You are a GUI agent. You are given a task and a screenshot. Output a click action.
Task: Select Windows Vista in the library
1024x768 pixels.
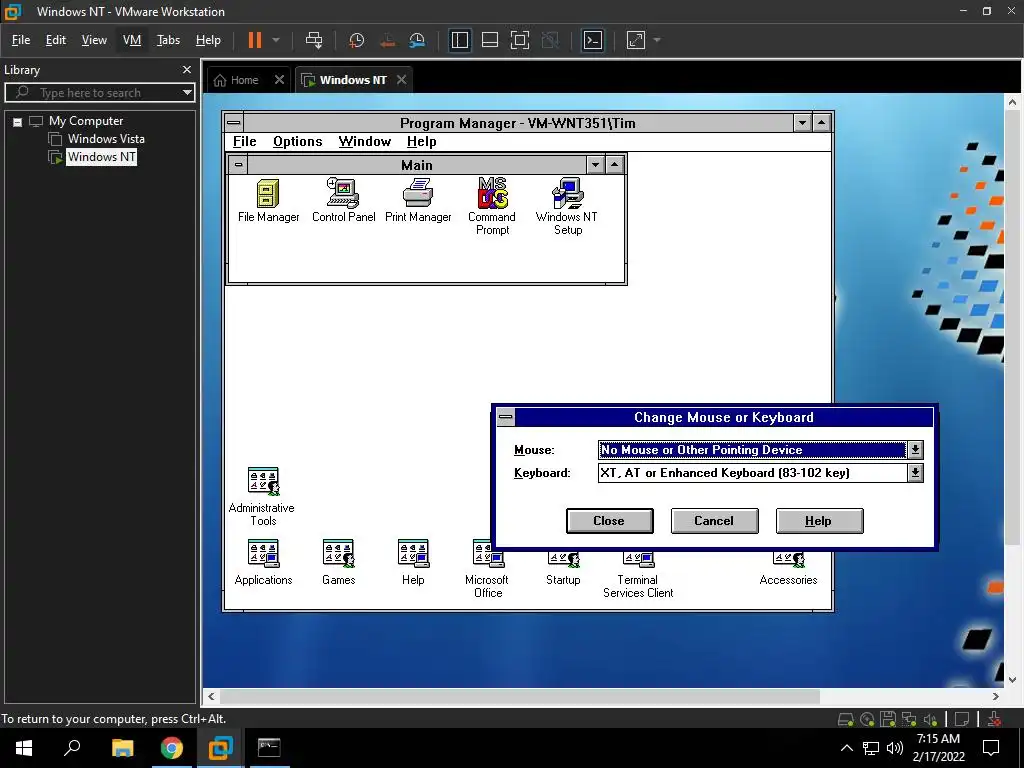[106, 138]
